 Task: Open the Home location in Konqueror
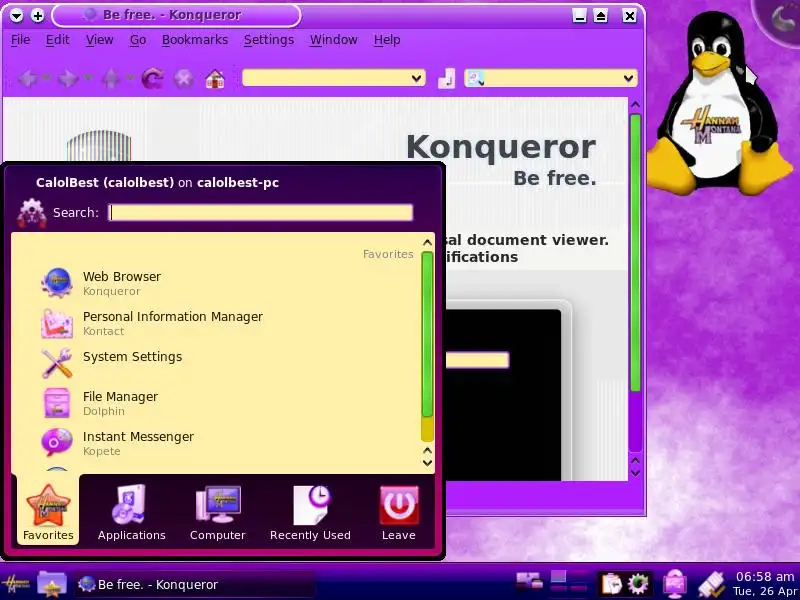click(215, 79)
